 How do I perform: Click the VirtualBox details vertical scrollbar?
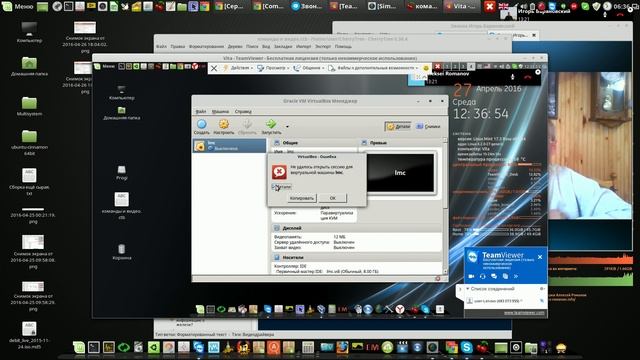point(445,206)
